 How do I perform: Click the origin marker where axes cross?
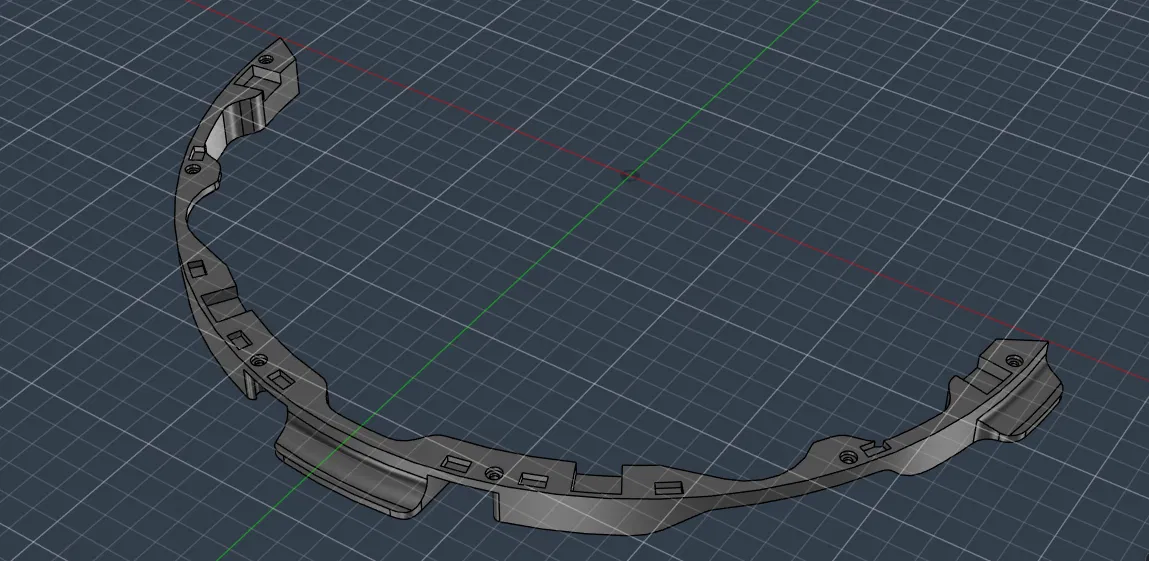coord(629,175)
